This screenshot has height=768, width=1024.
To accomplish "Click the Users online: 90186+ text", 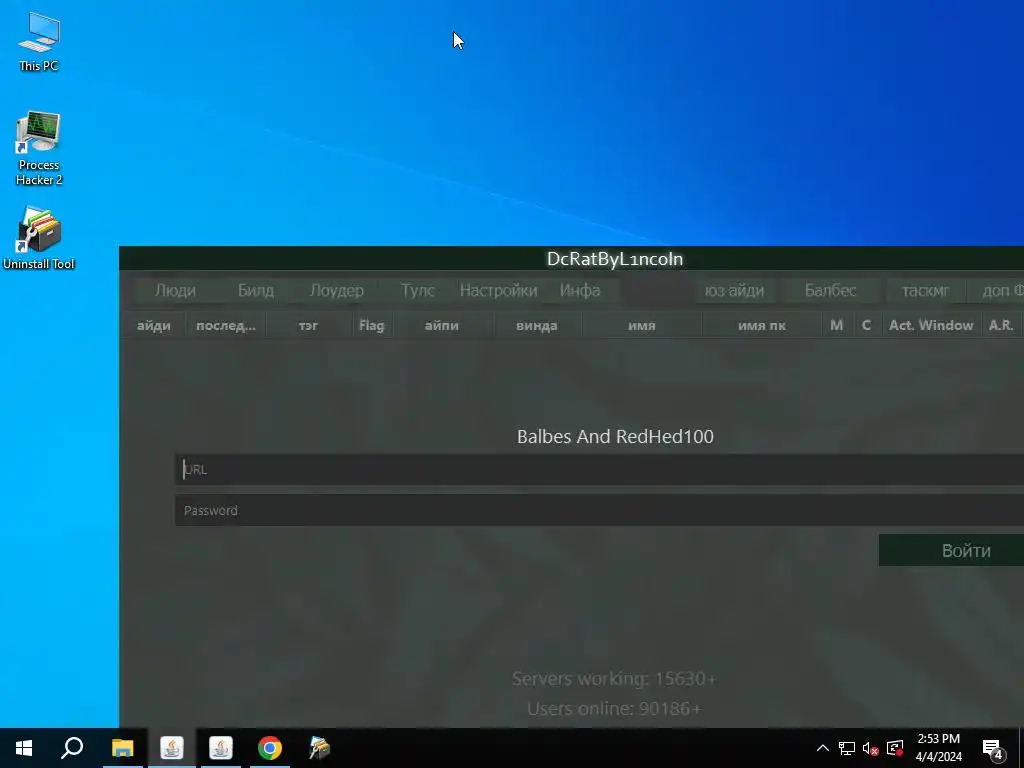I will (614, 709).
